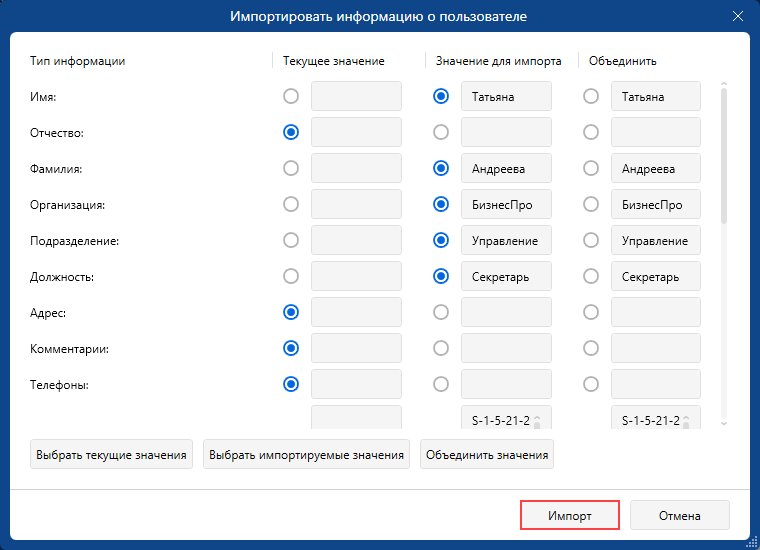This screenshot has width=760, height=550.
Task: Click the merge field containing БизнесПро
Action: 655,204
